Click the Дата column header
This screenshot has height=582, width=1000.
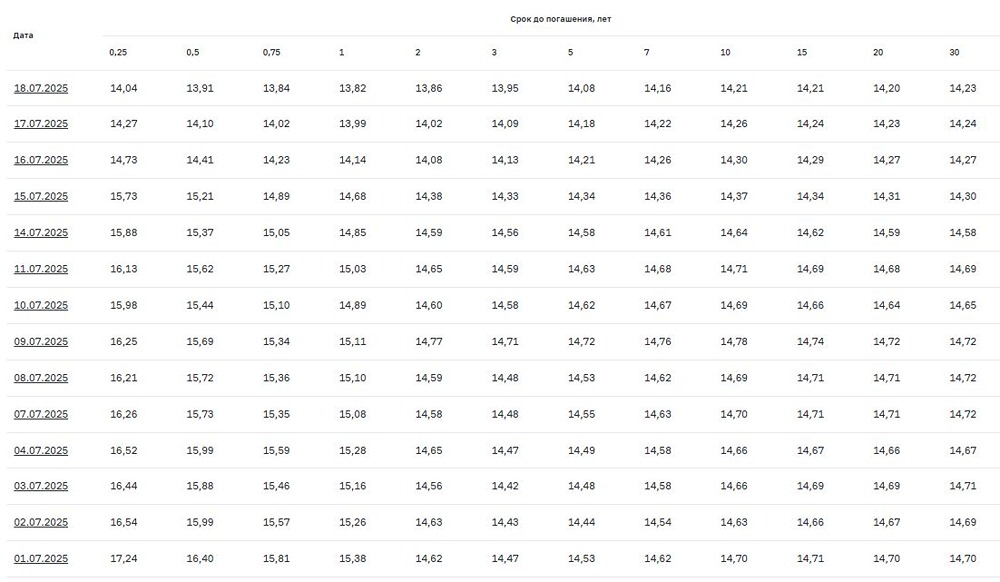23,35
